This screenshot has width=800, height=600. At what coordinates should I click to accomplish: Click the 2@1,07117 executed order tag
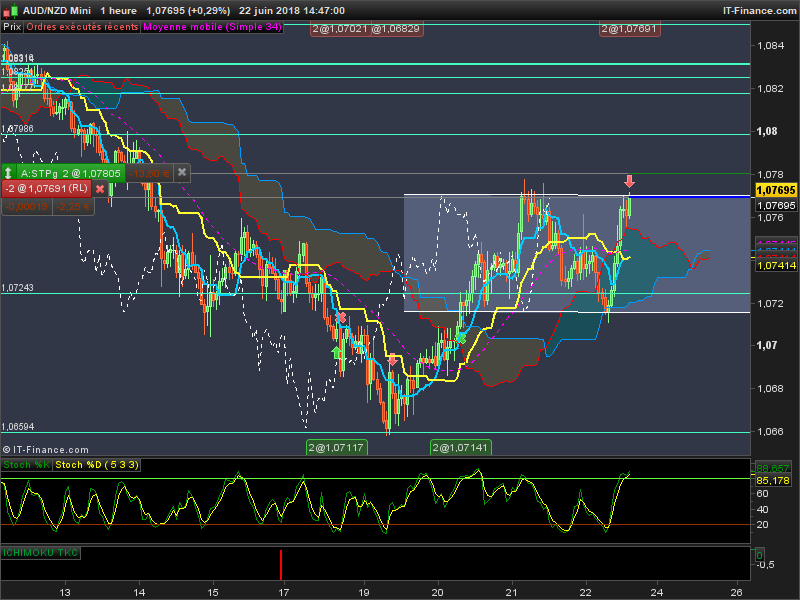coord(336,447)
